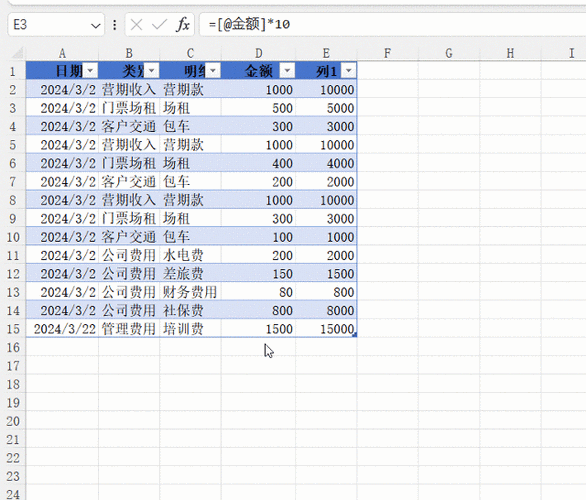Open the 类别 column filter dropdown

click(x=152, y=70)
